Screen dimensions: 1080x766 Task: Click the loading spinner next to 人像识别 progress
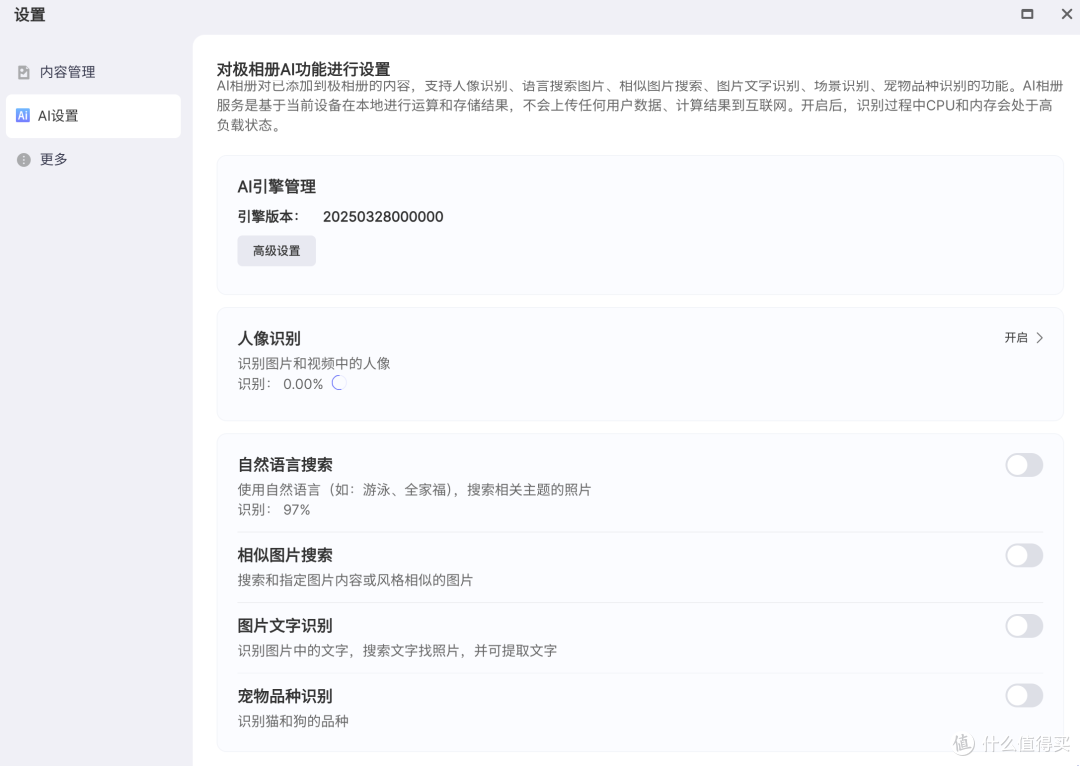point(337,383)
